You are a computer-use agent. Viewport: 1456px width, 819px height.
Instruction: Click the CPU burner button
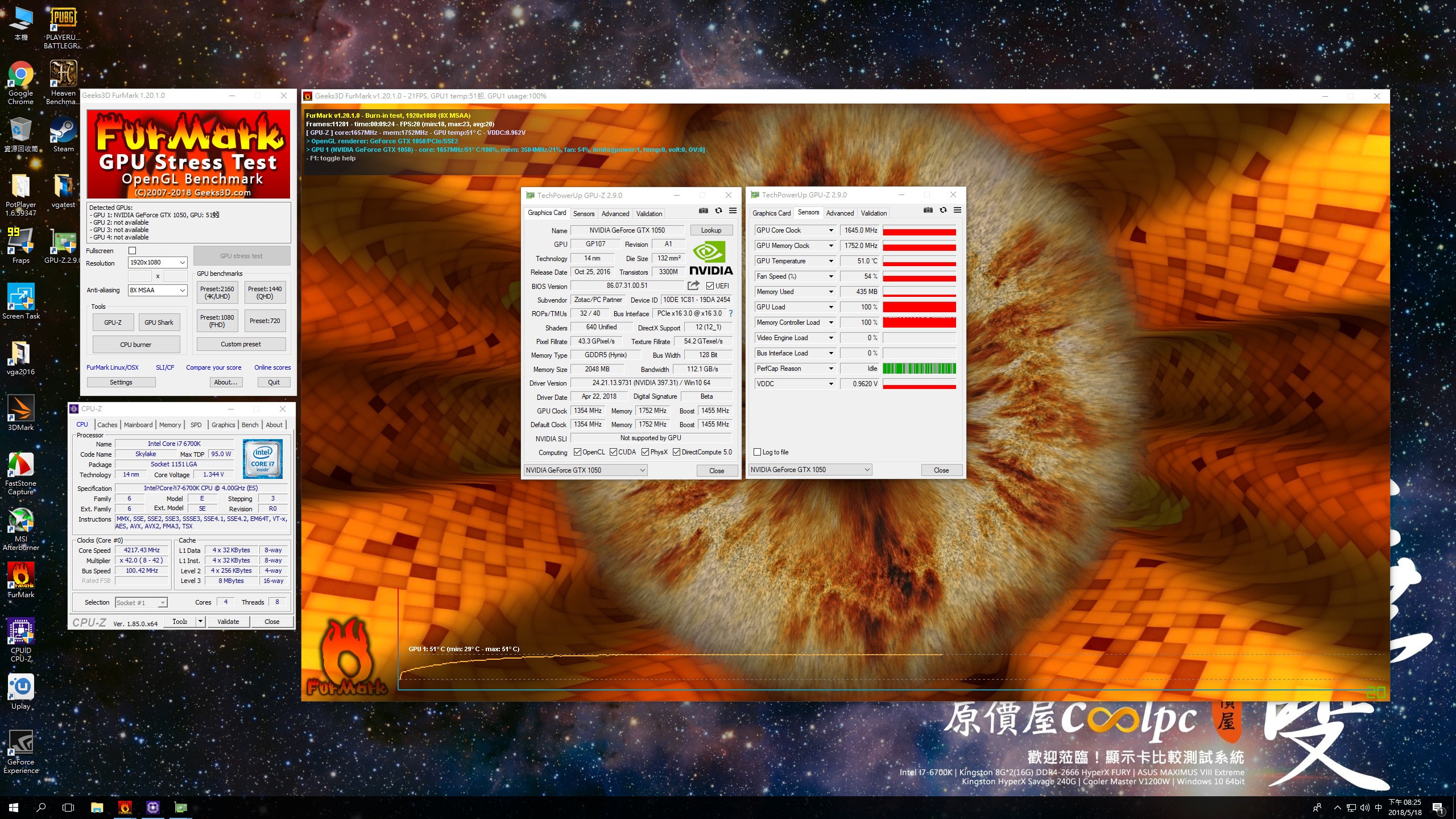click(x=136, y=345)
